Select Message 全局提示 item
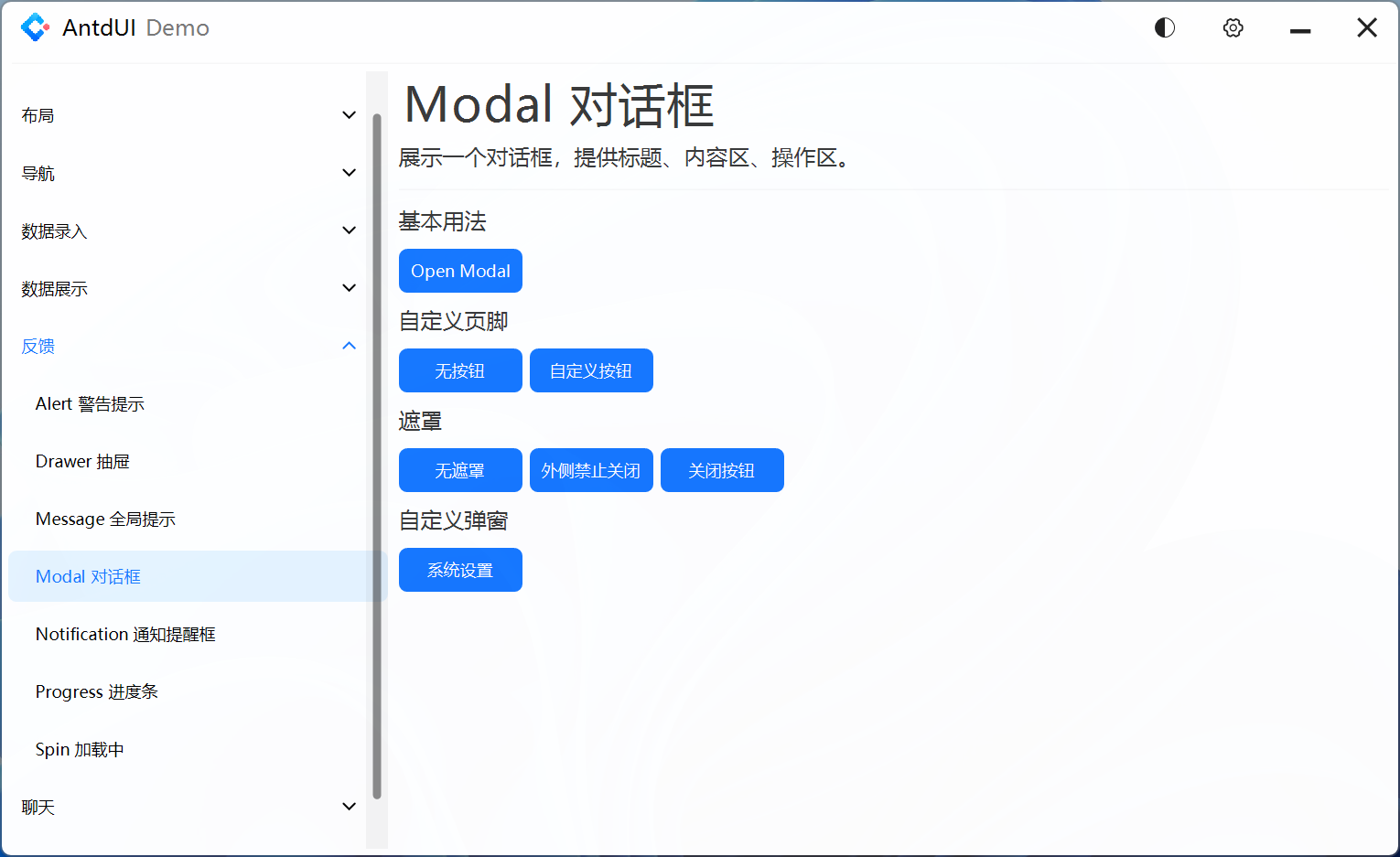 pyautogui.click(x=105, y=519)
